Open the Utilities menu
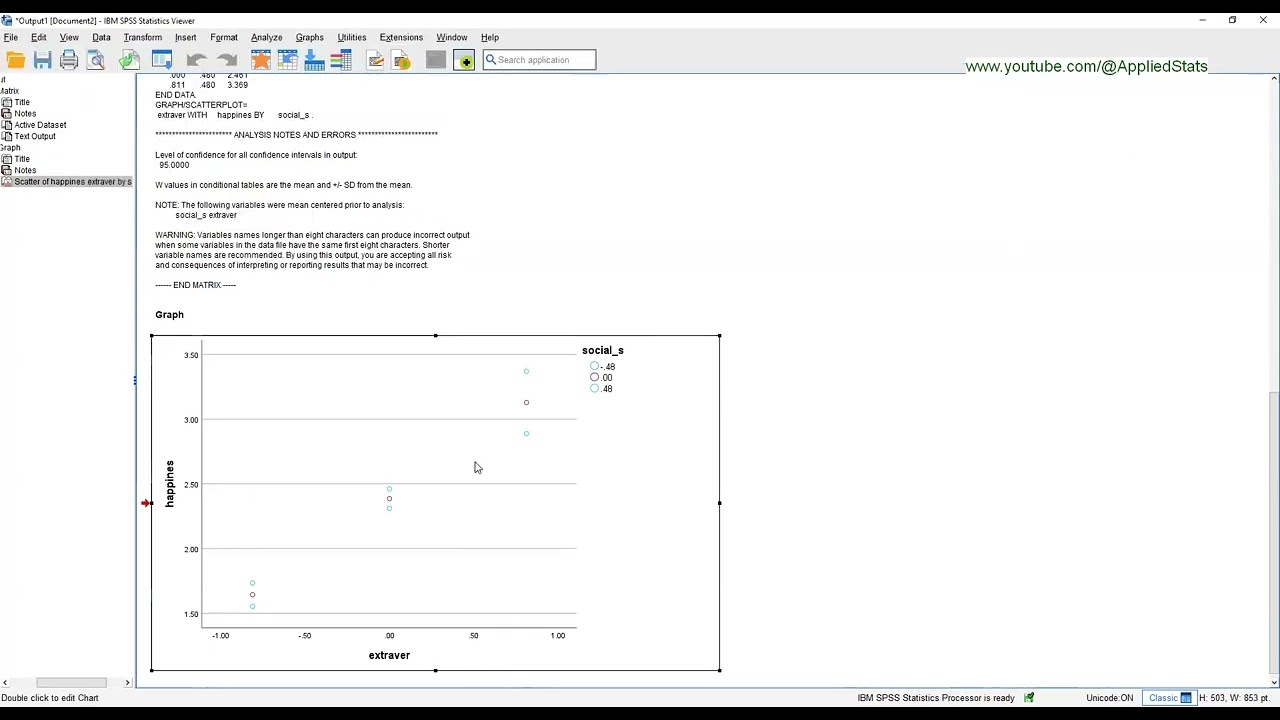Screen dimensions: 1280x720 [x=352, y=37]
